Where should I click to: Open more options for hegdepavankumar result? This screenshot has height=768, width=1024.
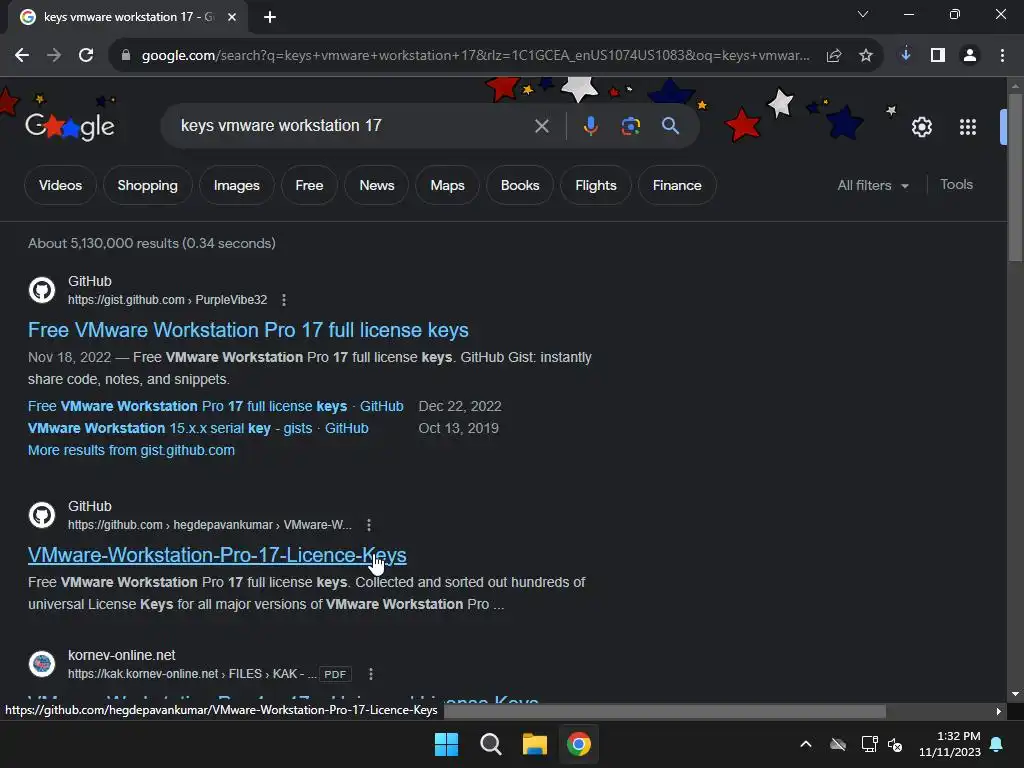[369, 525]
